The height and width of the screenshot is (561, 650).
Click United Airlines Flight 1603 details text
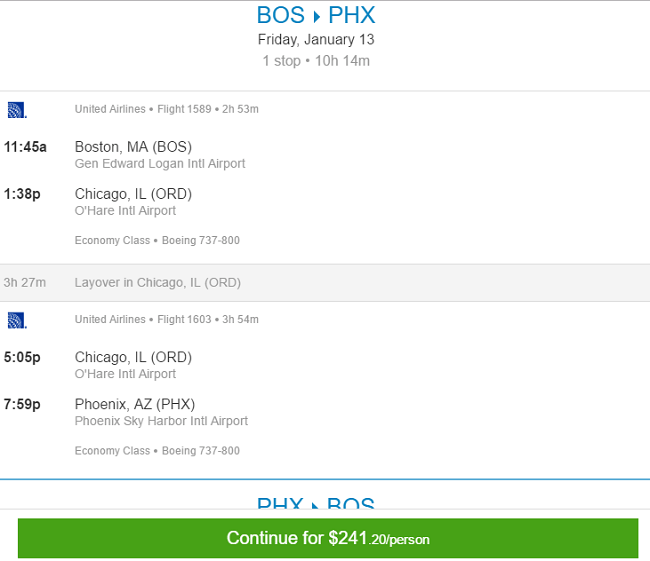[167, 319]
